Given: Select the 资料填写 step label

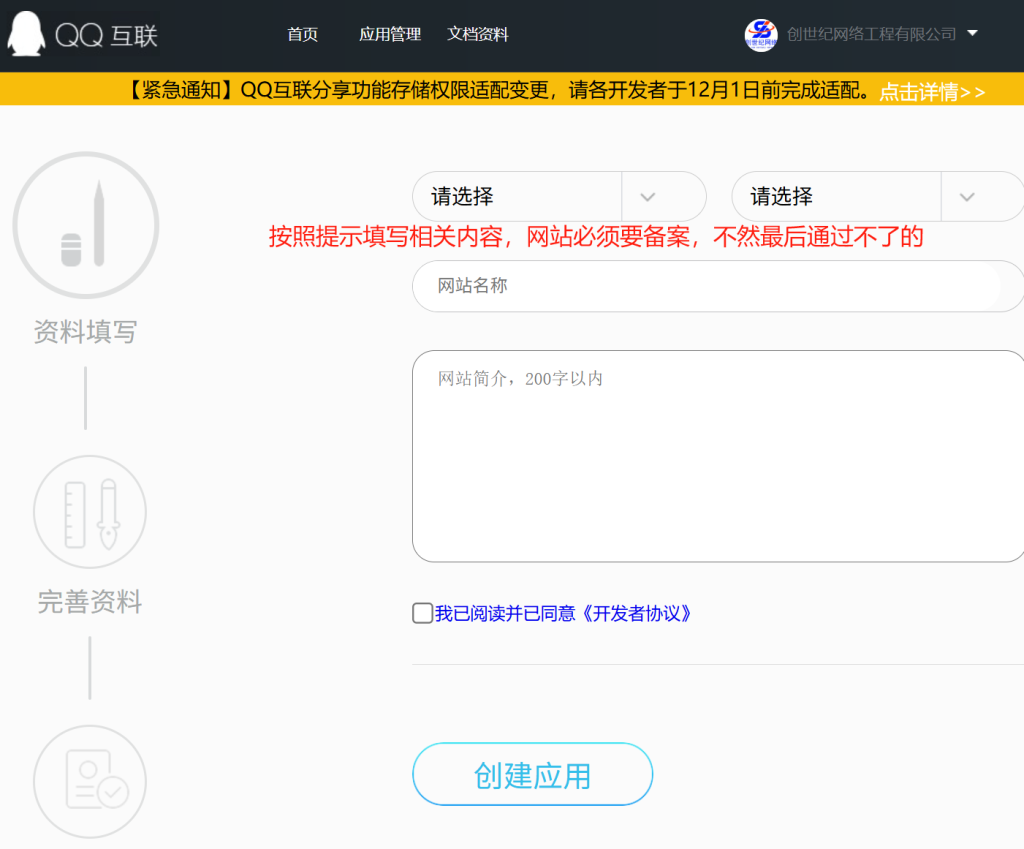Looking at the screenshot, I should [86, 332].
